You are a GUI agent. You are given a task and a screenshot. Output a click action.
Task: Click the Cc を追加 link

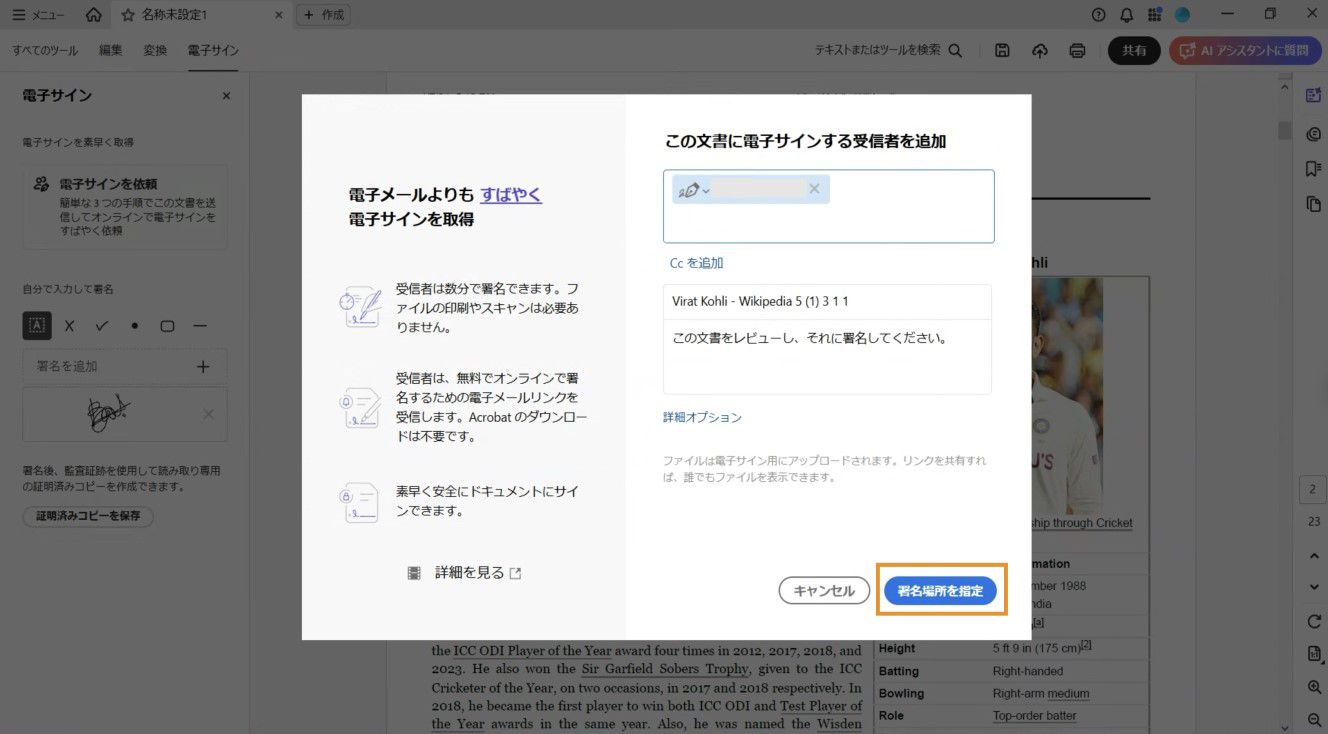pyautogui.click(x=696, y=262)
